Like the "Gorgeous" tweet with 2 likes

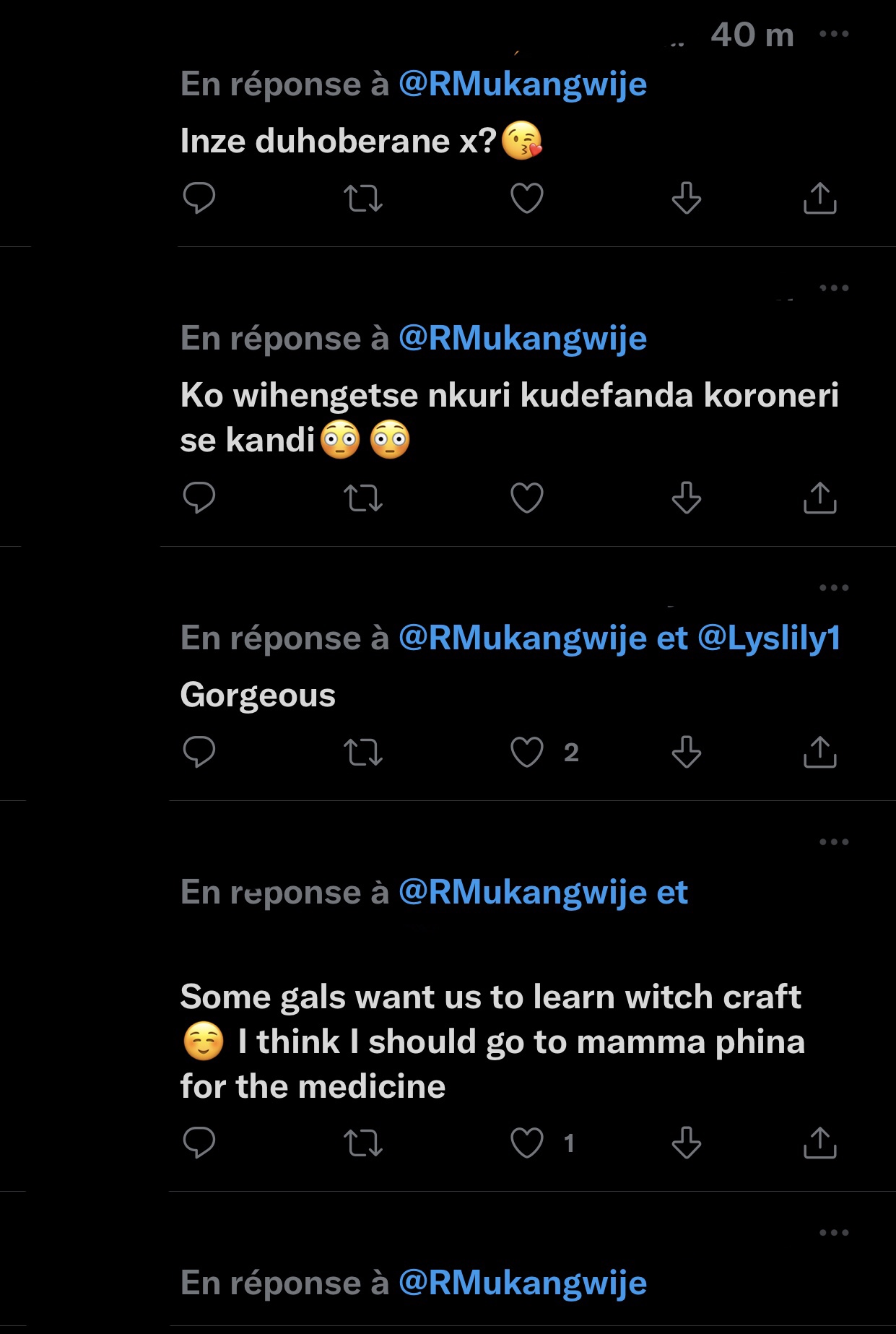click(527, 752)
